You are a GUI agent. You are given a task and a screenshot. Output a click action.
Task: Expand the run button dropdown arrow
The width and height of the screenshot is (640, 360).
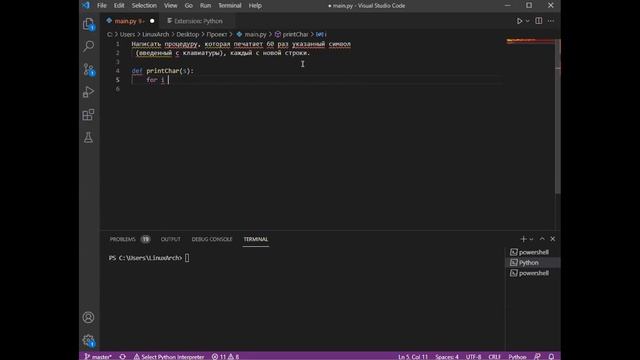coord(527,21)
